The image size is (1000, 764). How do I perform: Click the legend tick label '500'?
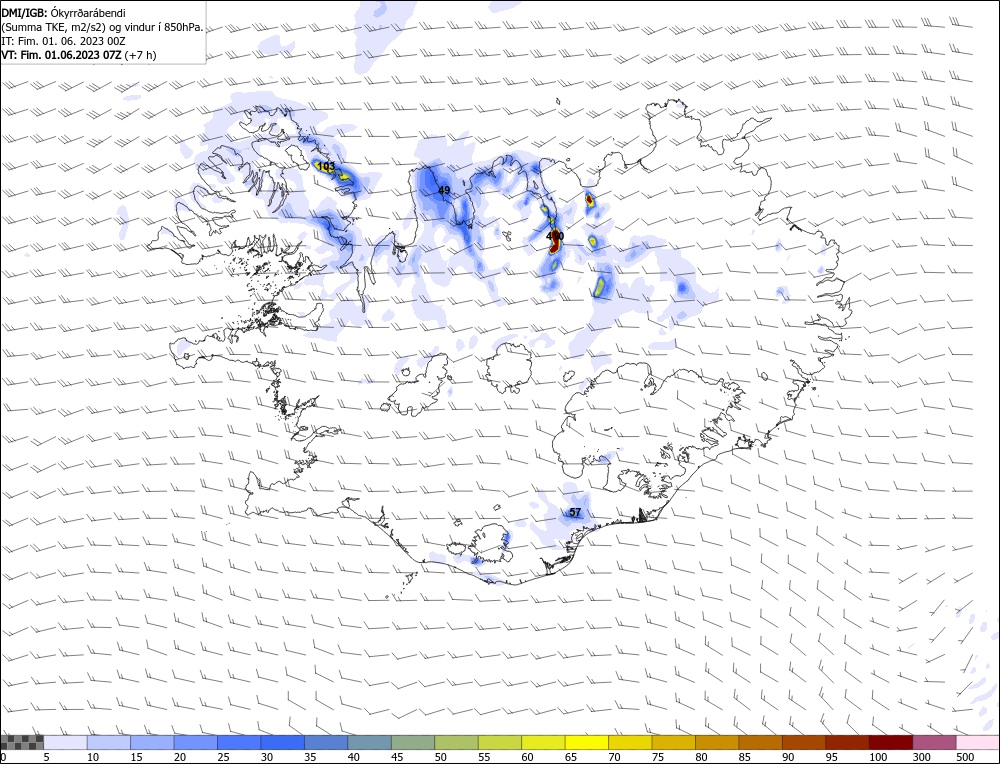pyautogui.click(x=964, y=756)
